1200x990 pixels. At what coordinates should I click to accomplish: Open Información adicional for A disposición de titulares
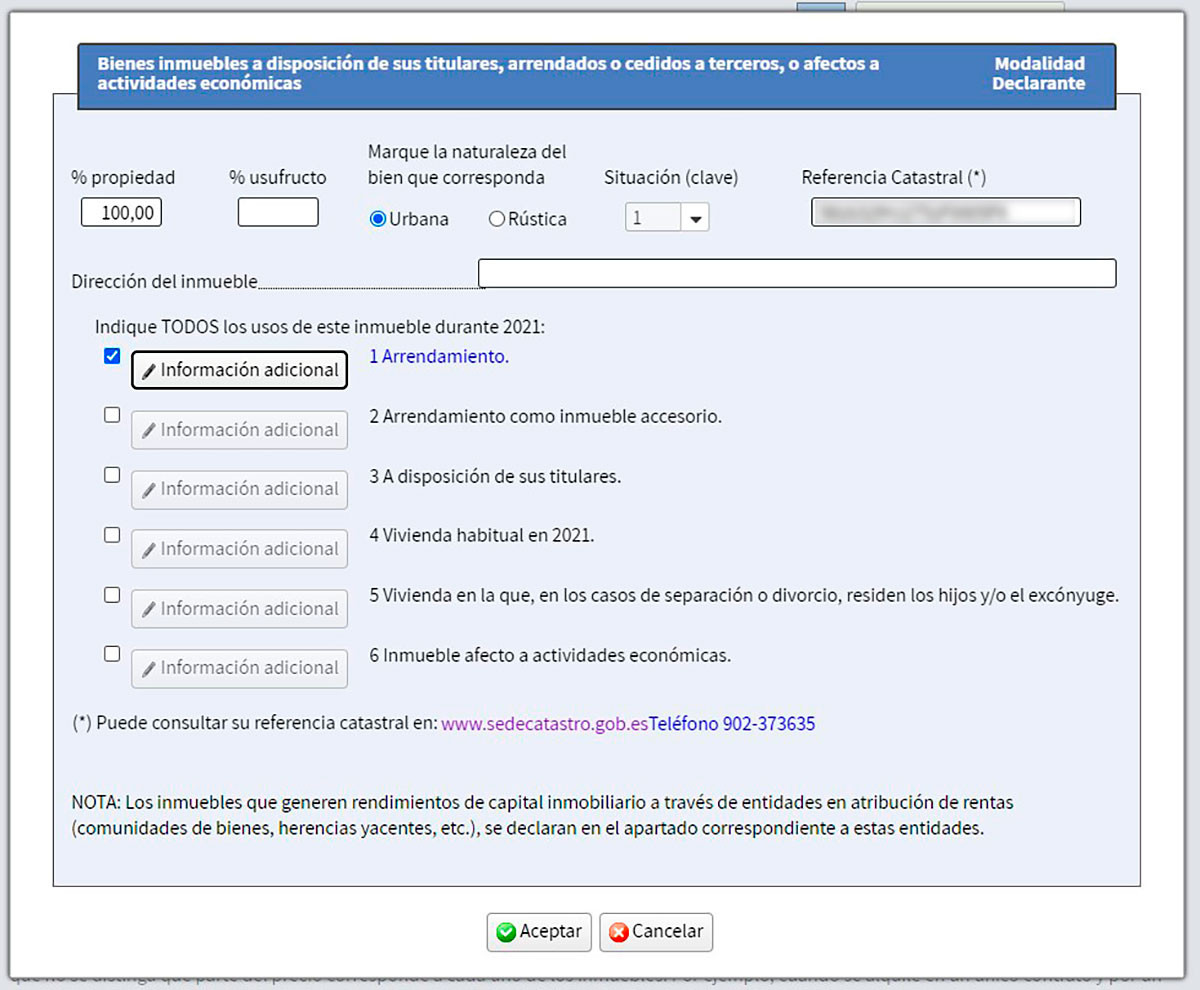(x=240, y=489)
